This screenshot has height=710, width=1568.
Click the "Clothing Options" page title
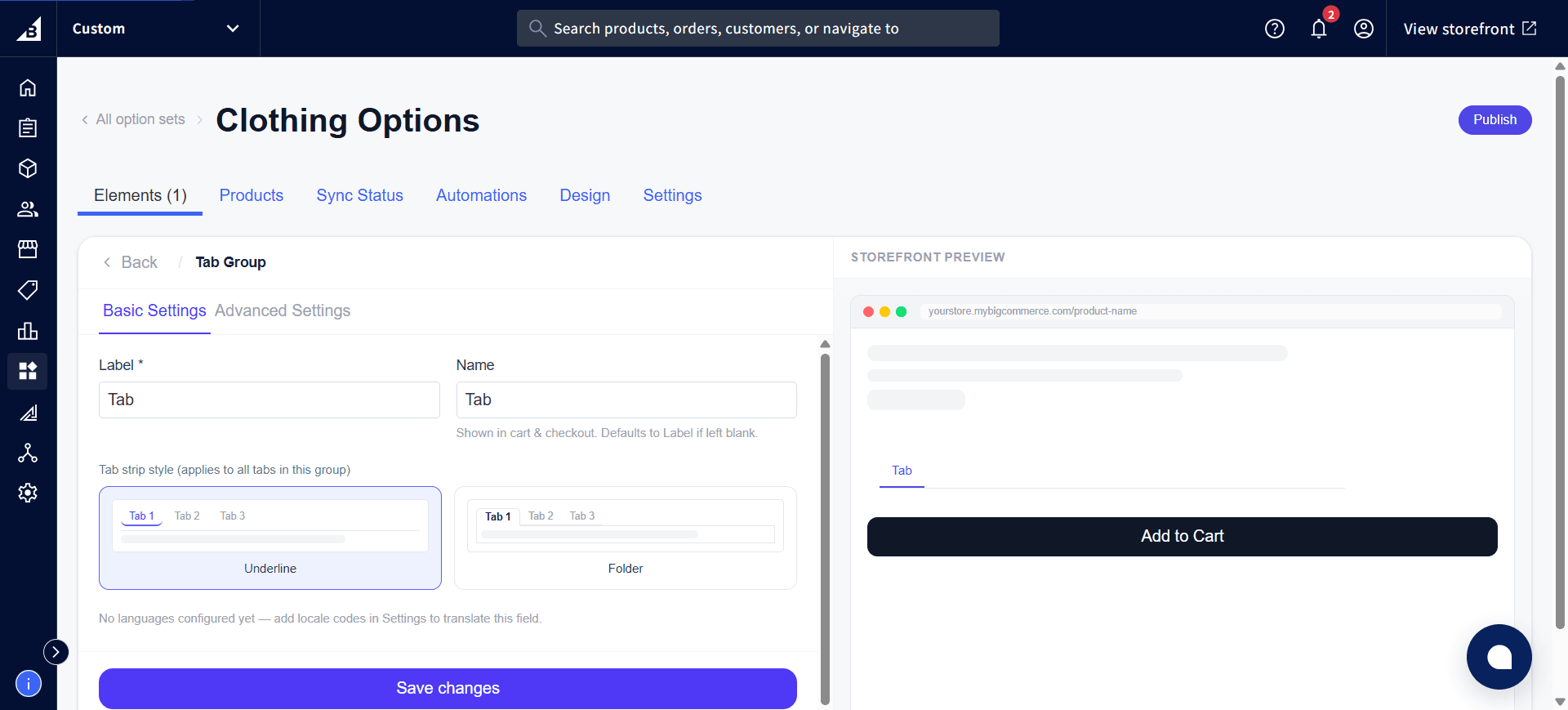click(348, 120)
